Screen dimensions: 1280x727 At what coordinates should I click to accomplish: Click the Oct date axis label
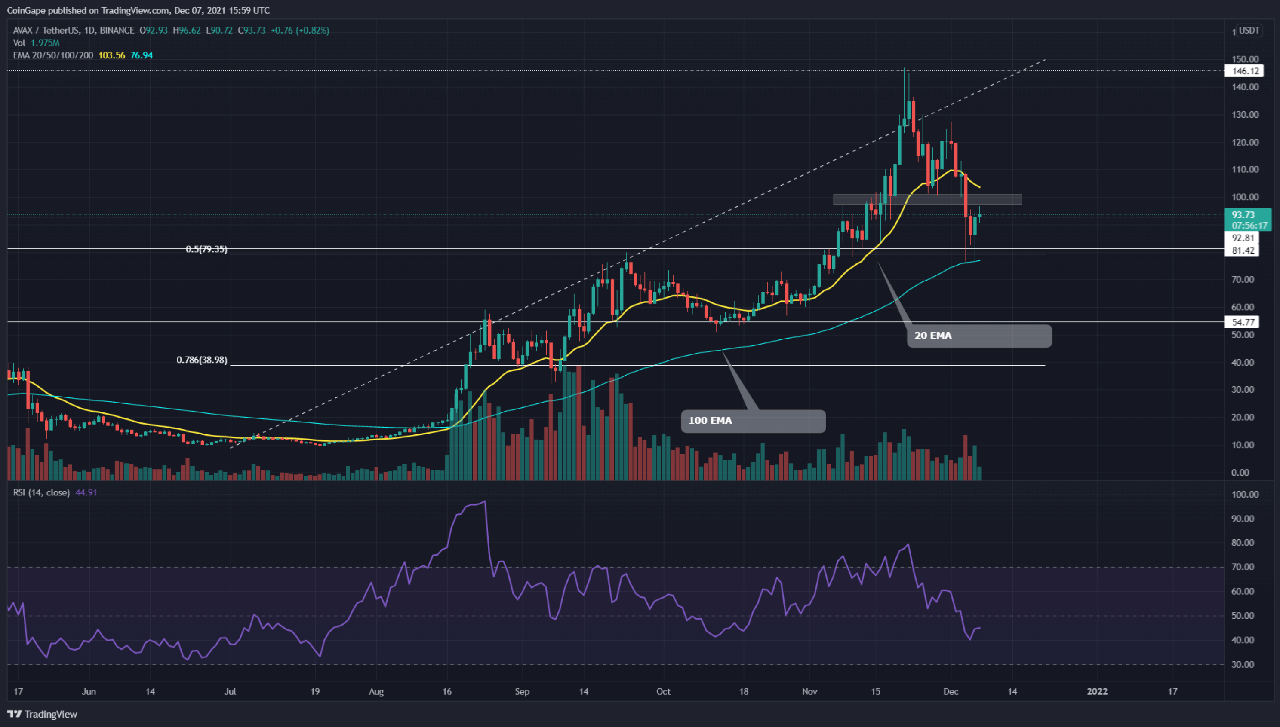coord(663,691)
